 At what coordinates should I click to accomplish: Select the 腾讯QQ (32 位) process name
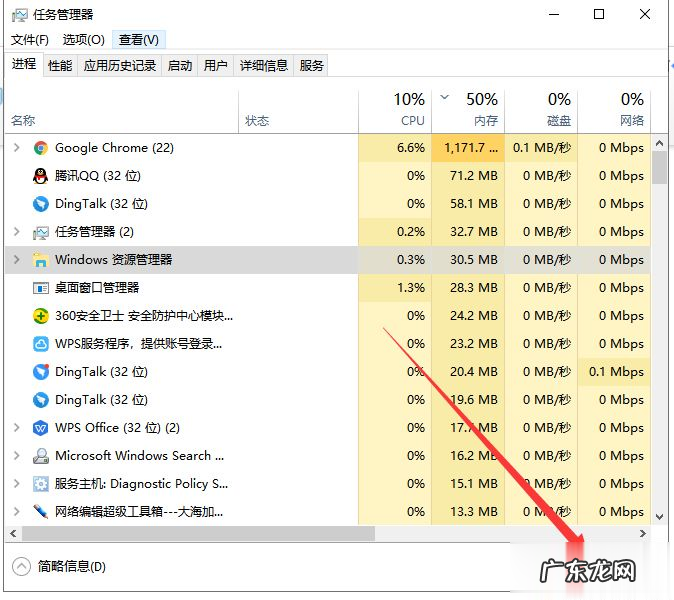98,176
